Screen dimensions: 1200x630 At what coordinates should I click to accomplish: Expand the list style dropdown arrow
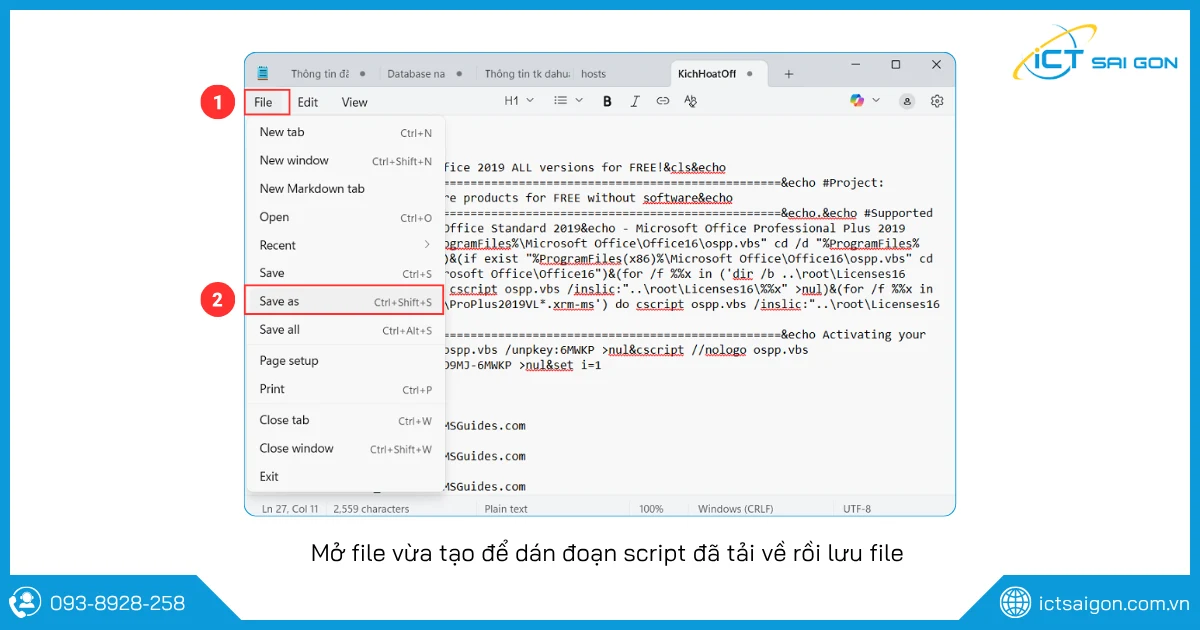point(579,101)
